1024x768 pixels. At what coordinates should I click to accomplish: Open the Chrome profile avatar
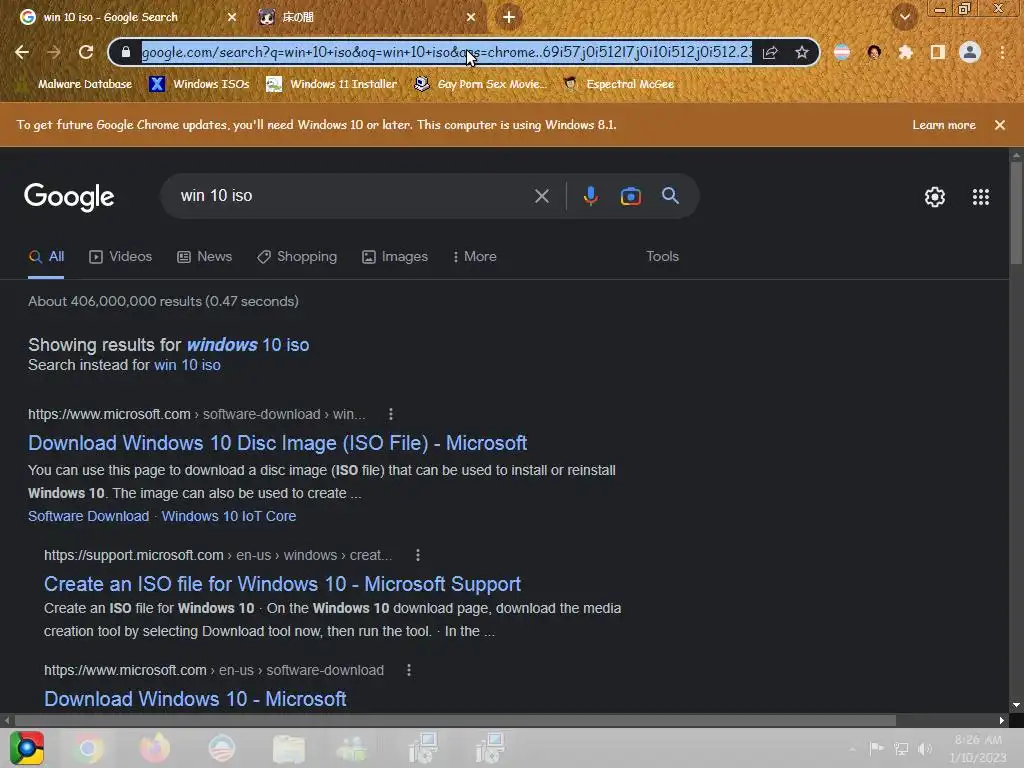coord(970,52)
